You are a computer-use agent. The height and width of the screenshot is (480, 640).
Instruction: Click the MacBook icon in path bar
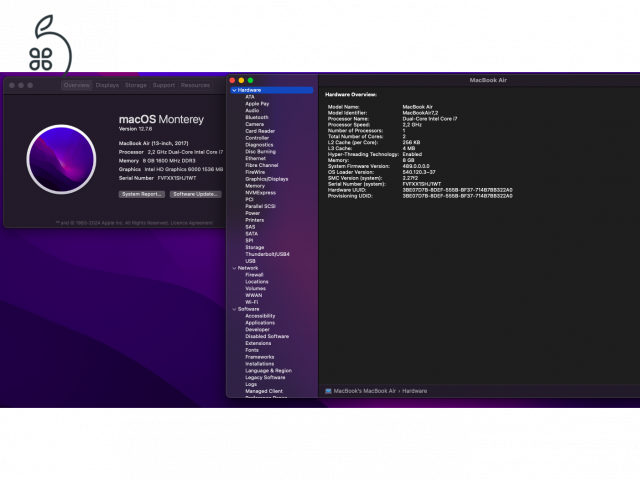pos(328,390)
